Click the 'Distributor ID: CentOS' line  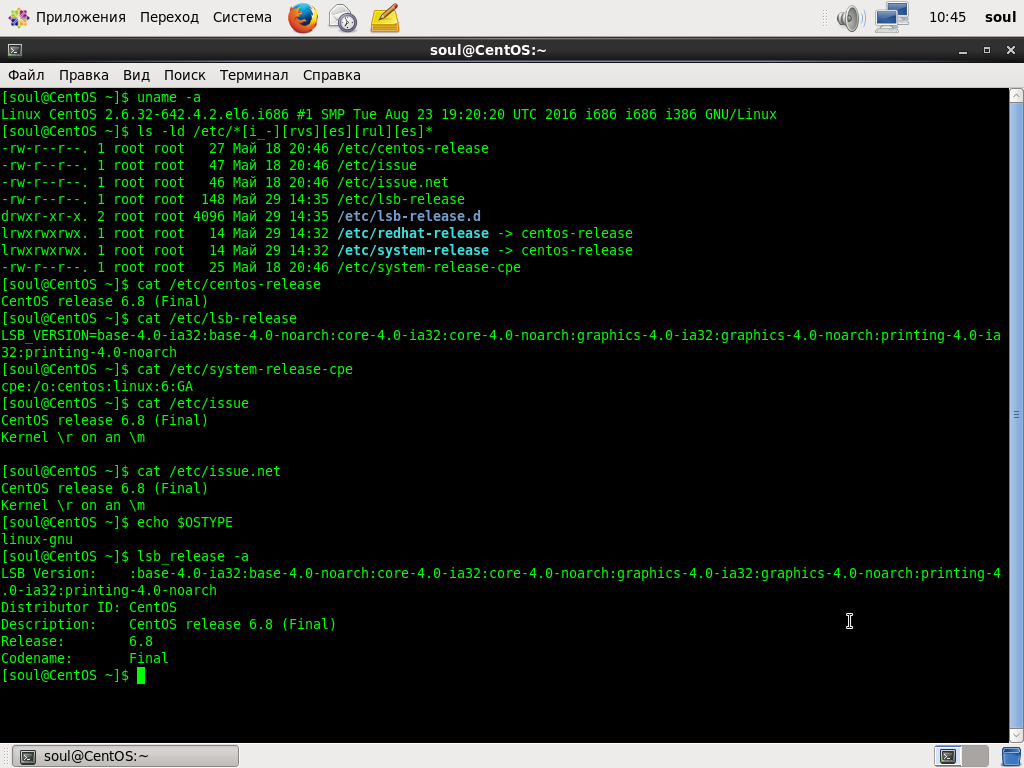click(x=89, y=607)
